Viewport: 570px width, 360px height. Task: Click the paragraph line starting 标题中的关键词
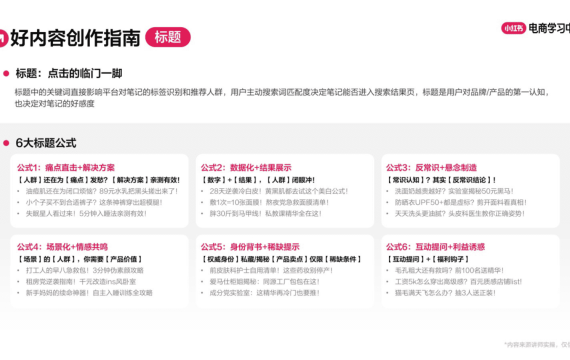[x=282, y=92]
